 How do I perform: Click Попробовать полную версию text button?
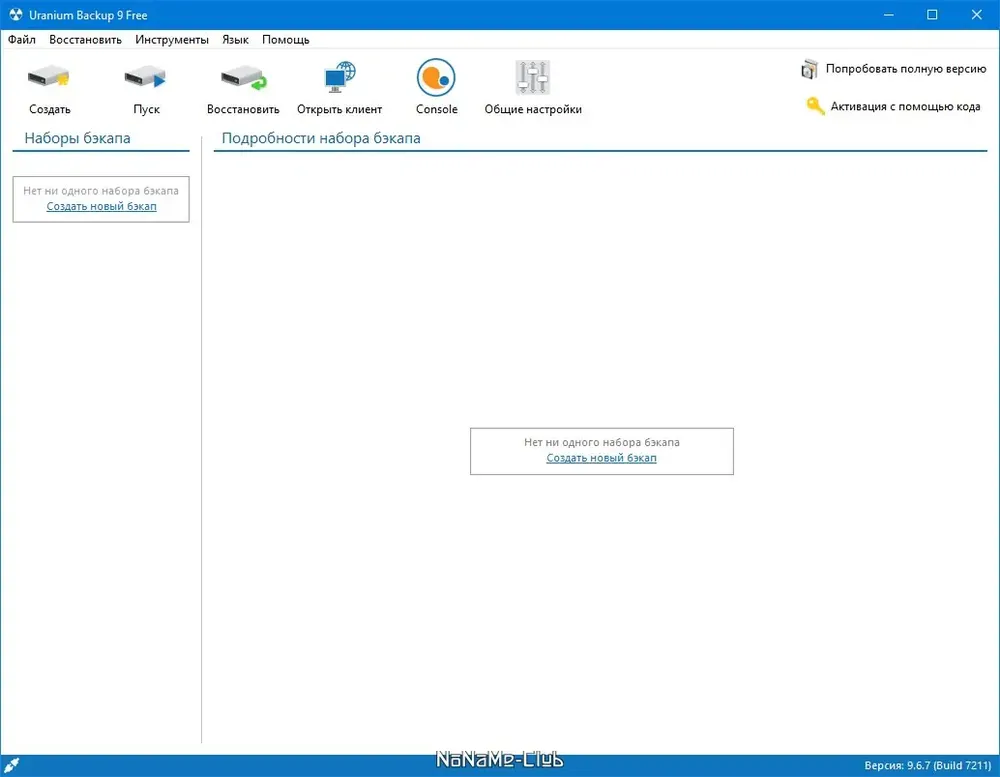point(905,69)
